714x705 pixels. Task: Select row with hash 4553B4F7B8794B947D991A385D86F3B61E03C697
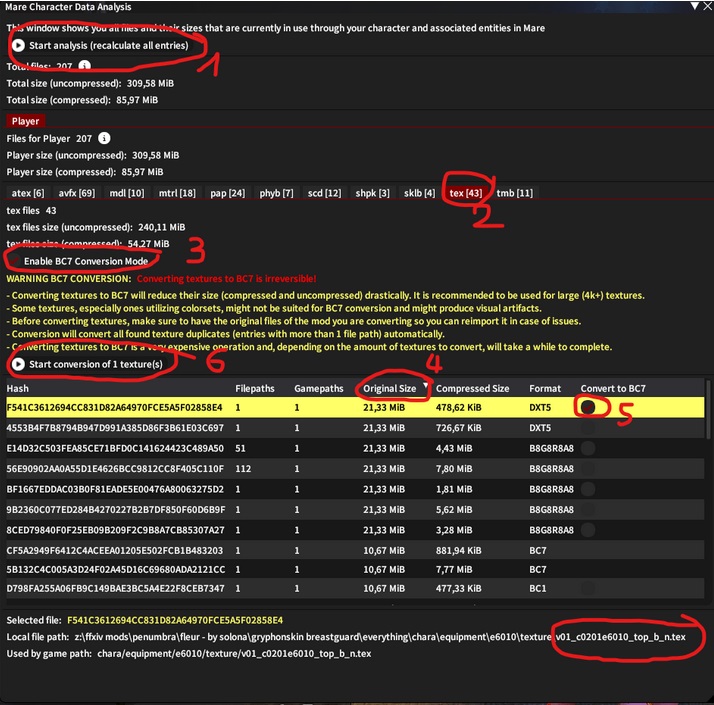[355, 428]
